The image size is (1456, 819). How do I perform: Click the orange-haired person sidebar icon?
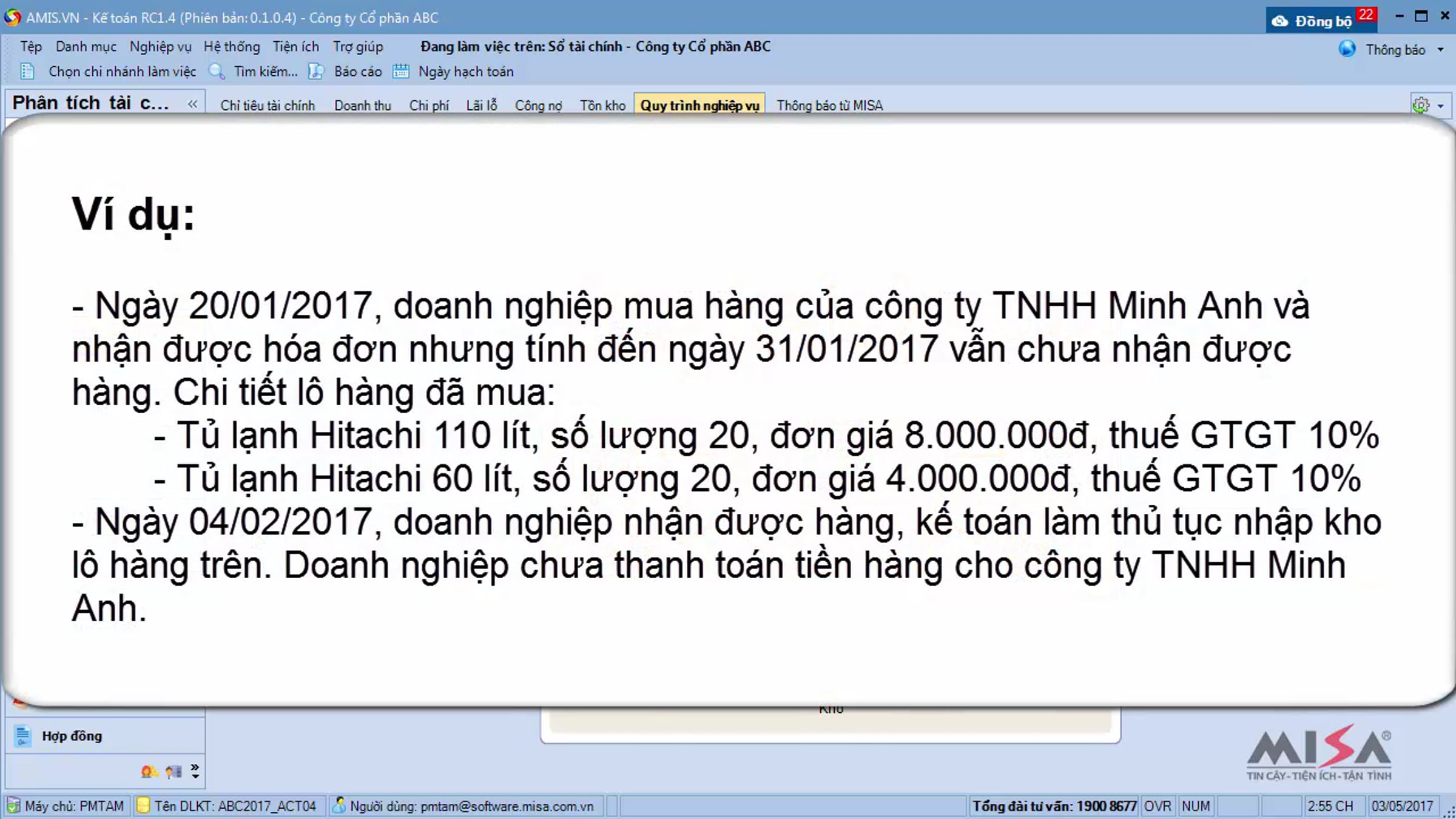(149, 772)
